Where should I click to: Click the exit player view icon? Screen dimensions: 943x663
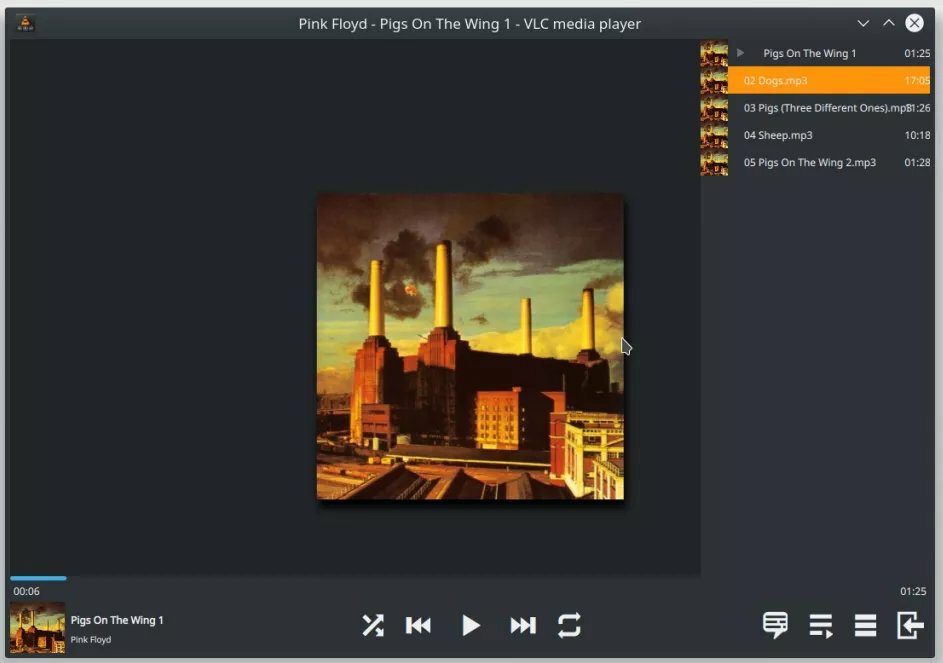pyautogui.click(x=910, y=625)
